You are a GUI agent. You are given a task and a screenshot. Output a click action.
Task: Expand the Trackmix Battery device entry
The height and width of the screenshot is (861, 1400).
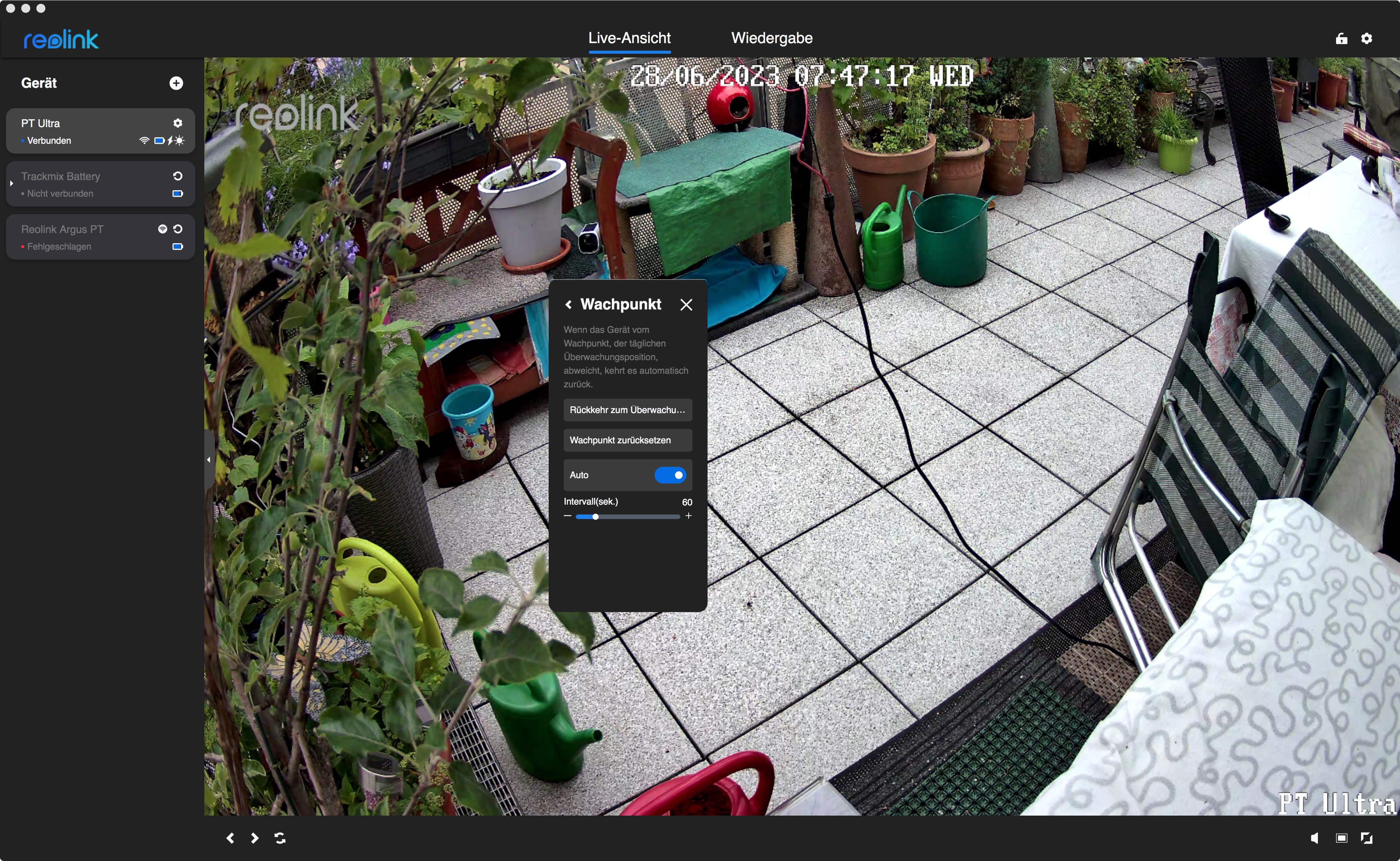click(x=11, y=183)
